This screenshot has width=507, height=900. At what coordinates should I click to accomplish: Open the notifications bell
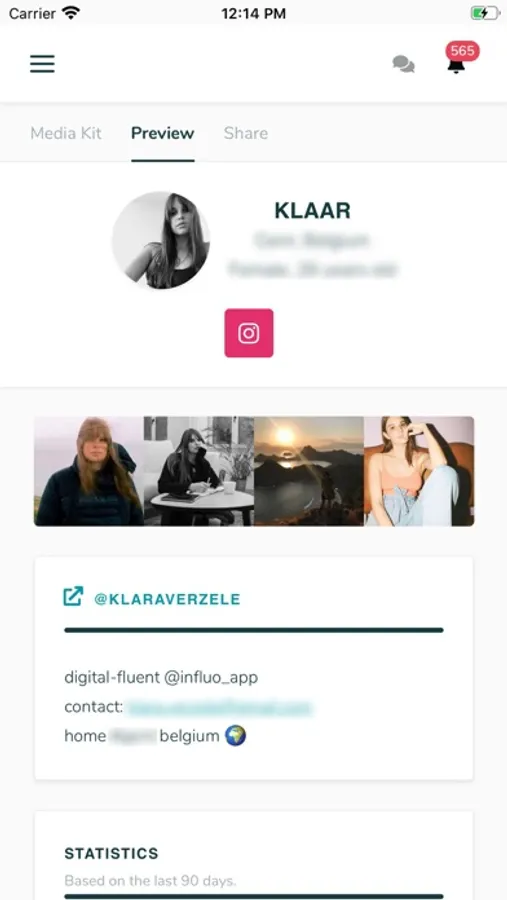[x=456, y=66]
